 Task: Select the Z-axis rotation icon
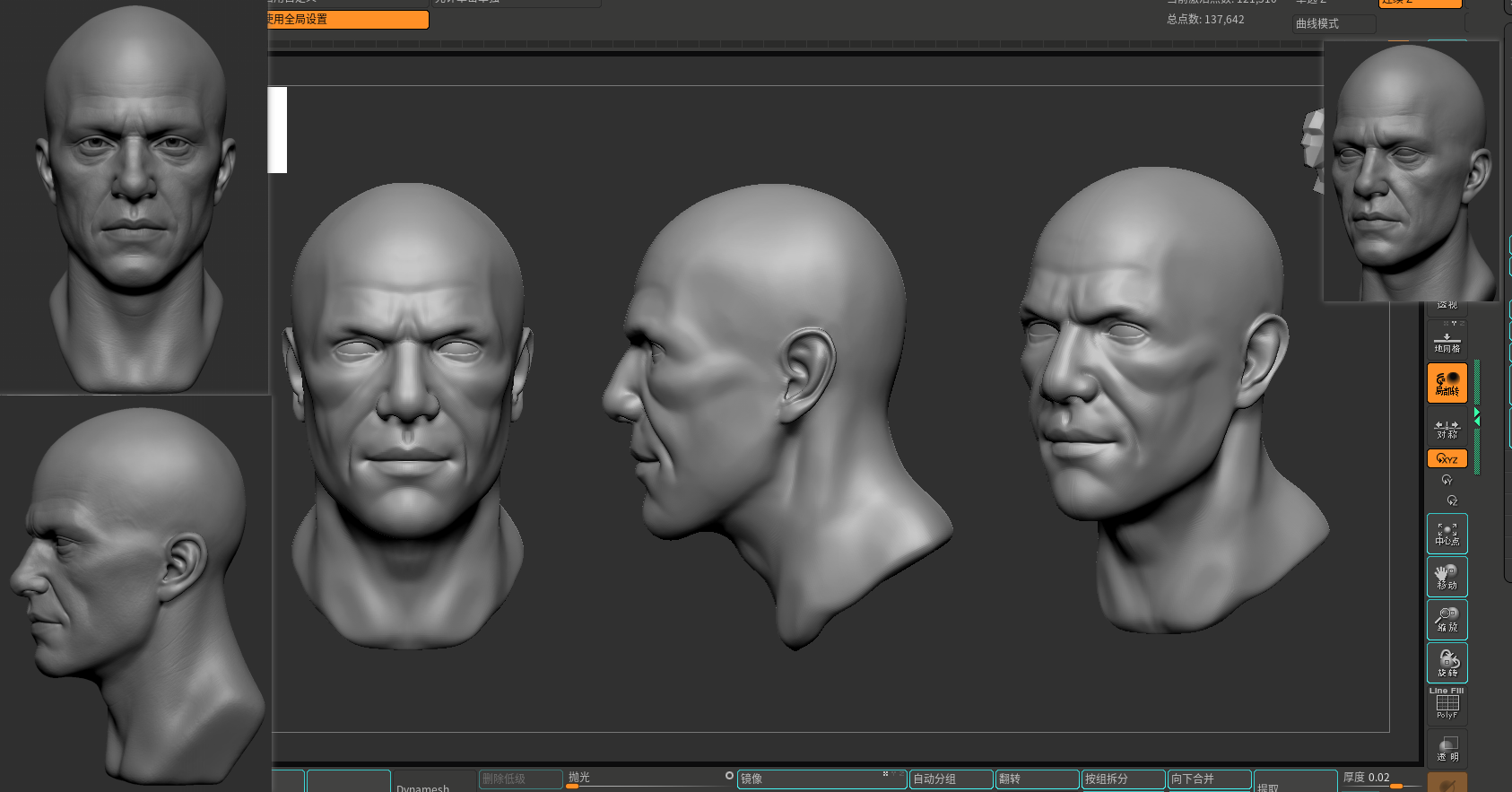click(1452, 500)
